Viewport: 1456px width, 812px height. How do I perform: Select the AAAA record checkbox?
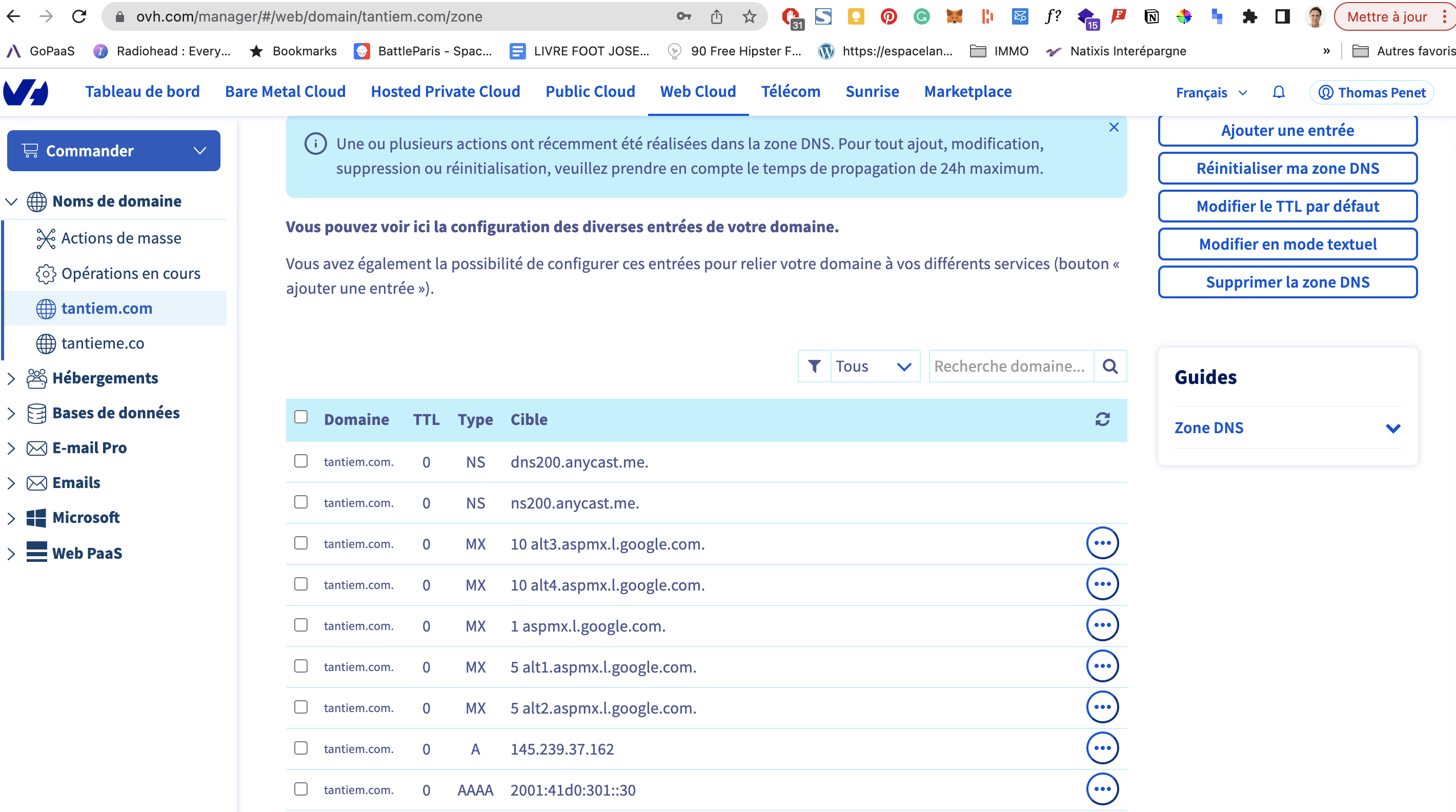301,789
